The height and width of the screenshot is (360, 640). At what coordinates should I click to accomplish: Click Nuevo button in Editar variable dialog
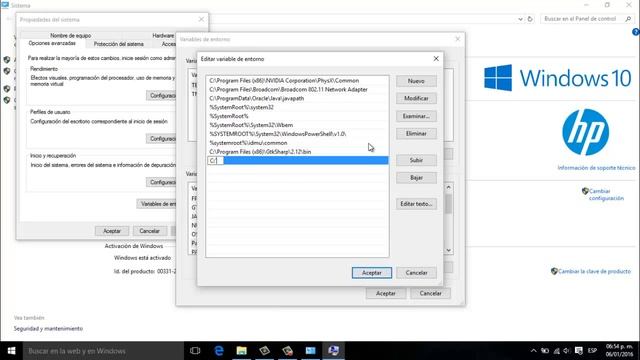click(x=416, y=81)
